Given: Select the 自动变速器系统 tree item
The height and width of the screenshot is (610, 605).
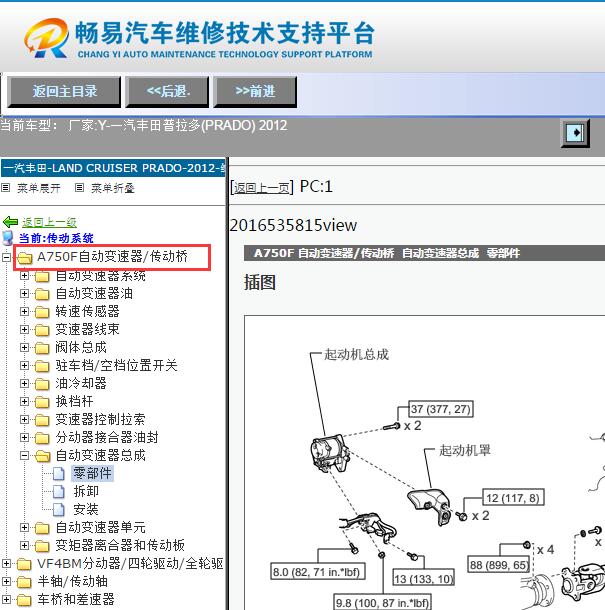Looking at the screenshot, I should pyautogui.click(x=100, y=276).
